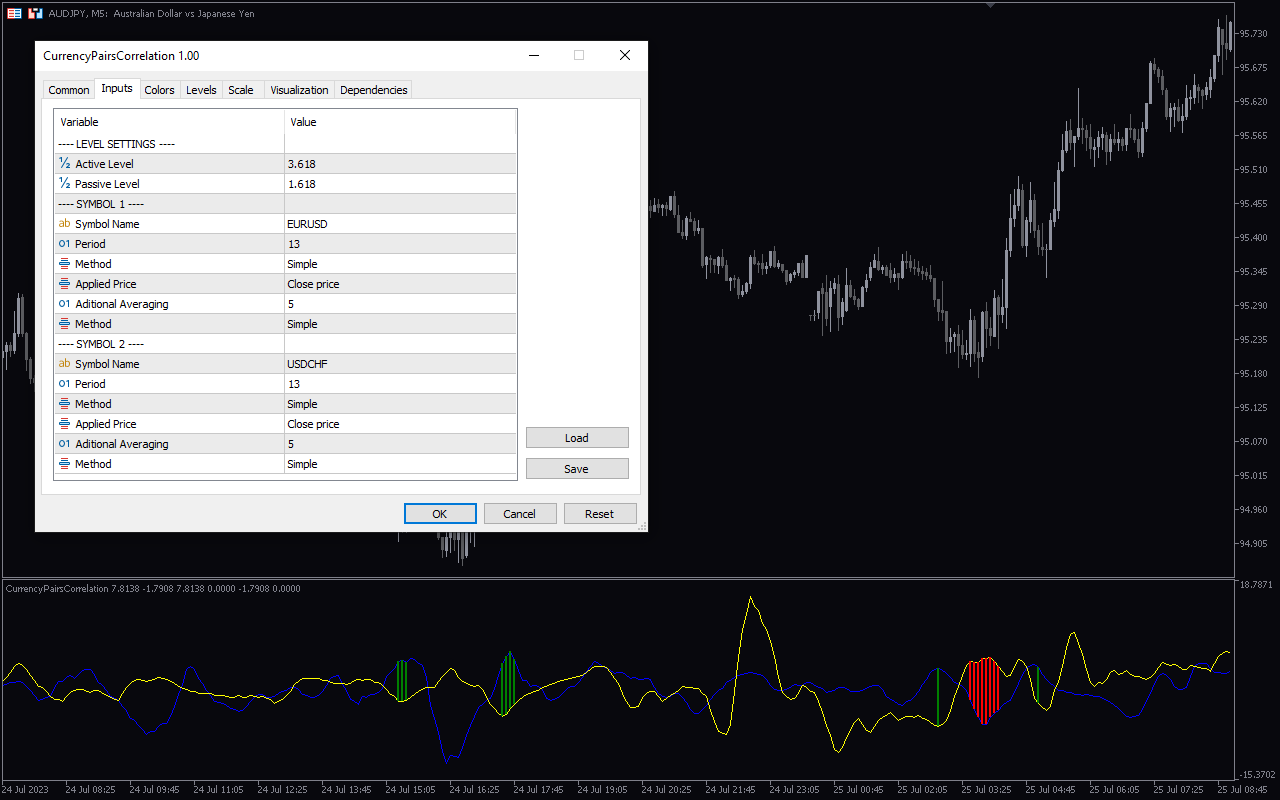The image size is (1280, 800).
Task: Click the Symbol 2 Applied Price enum icon
Action: [65, 424]
